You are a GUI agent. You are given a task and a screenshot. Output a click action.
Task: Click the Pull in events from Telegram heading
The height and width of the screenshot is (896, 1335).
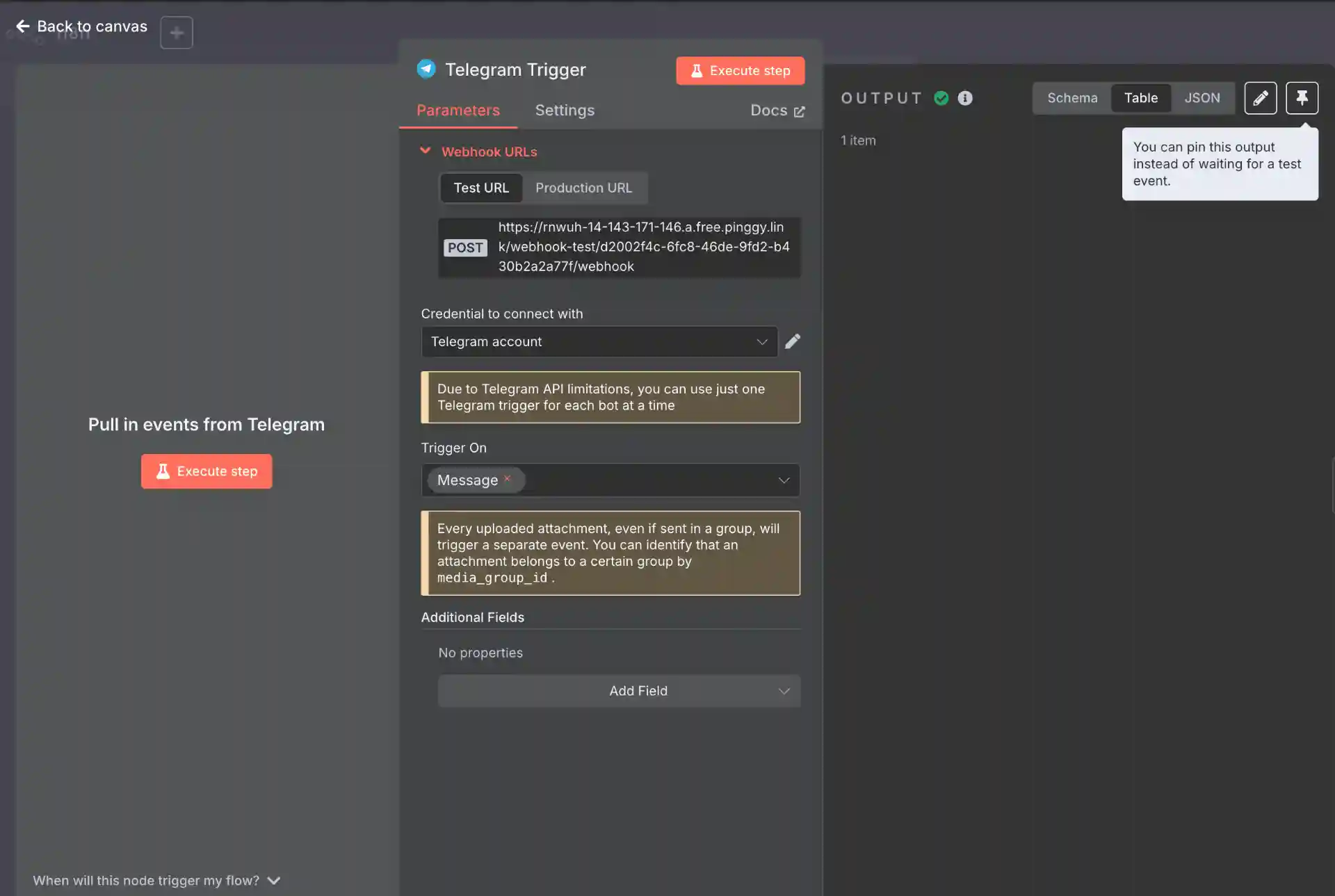click(x=207, y=425)
